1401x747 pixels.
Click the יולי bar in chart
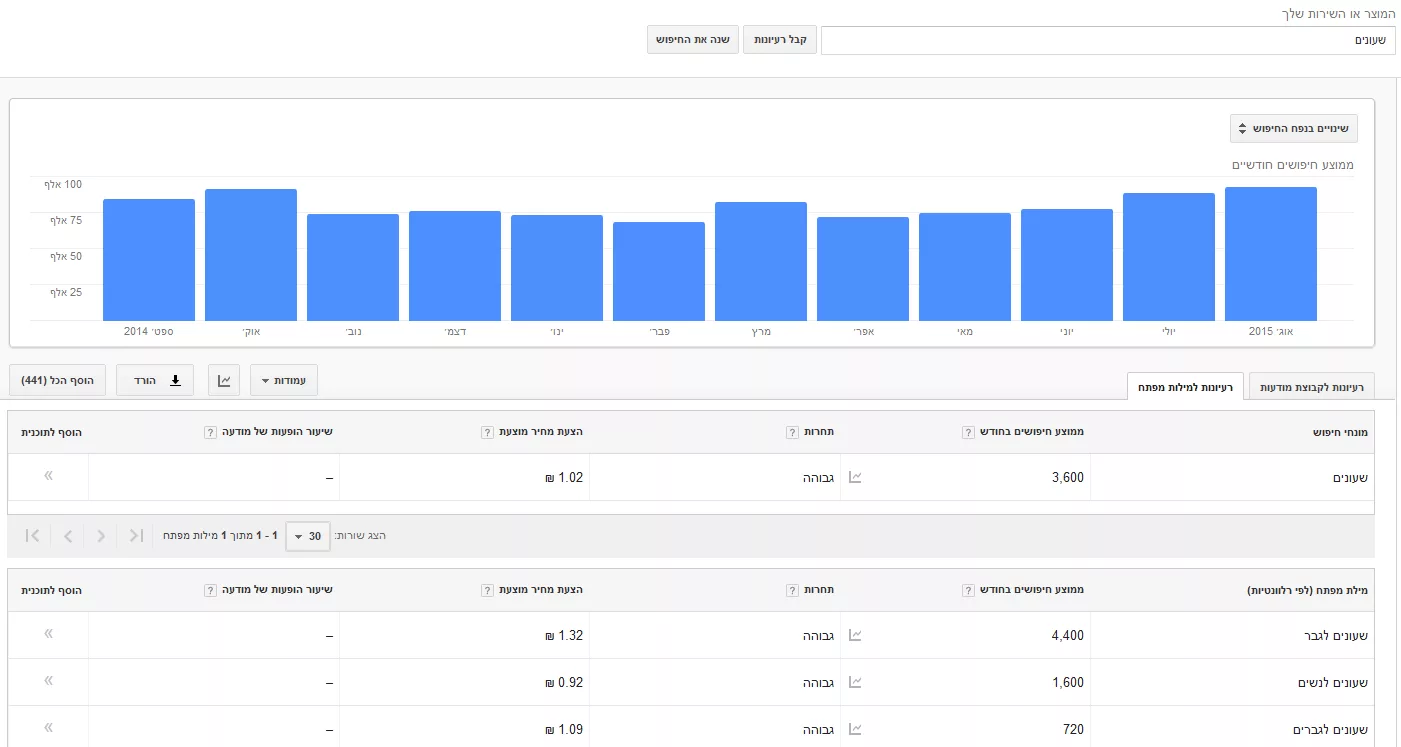click(1169, 257)
